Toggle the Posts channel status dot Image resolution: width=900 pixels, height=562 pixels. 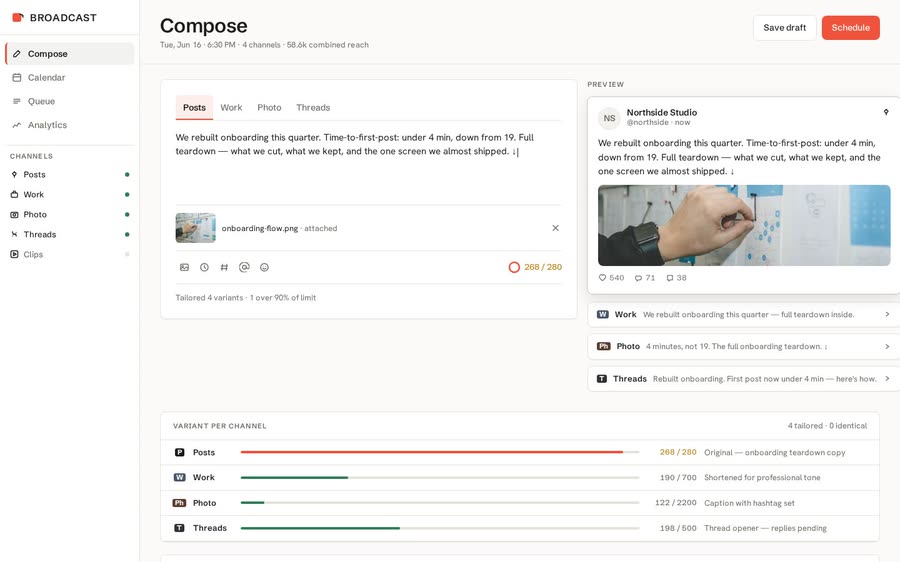tap(127, 175)
